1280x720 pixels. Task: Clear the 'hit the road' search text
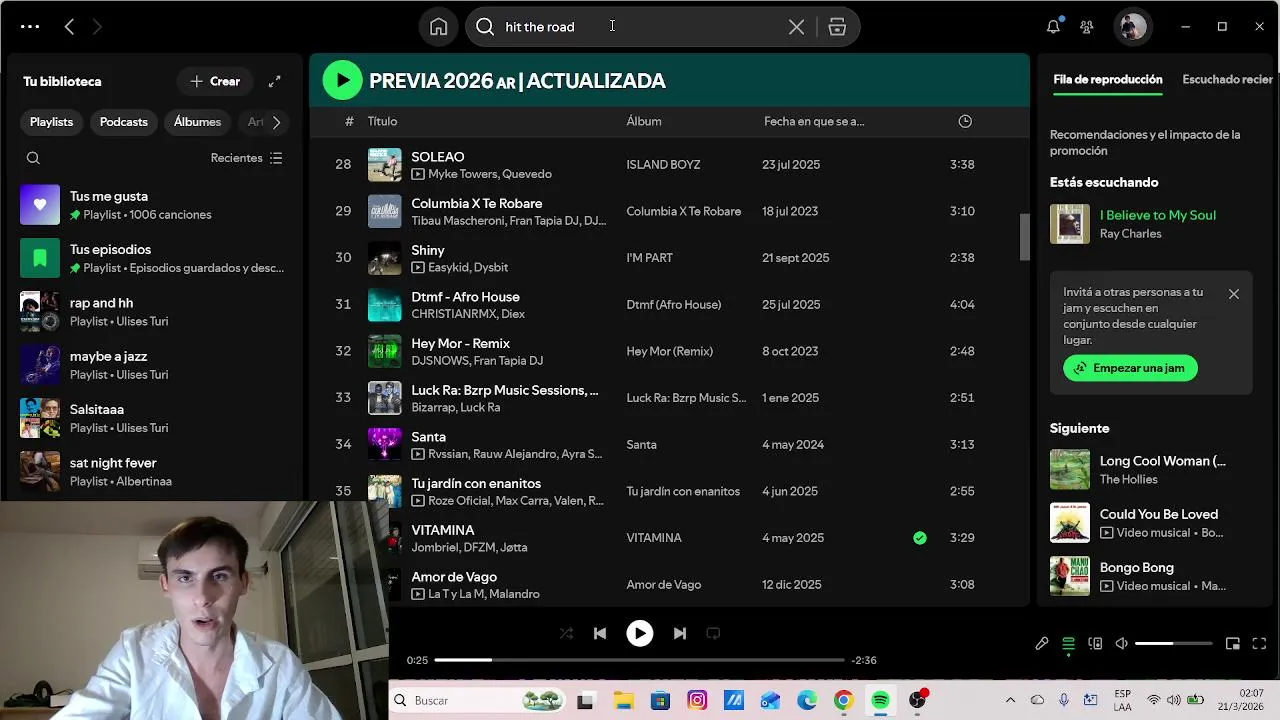coord(796,27)
